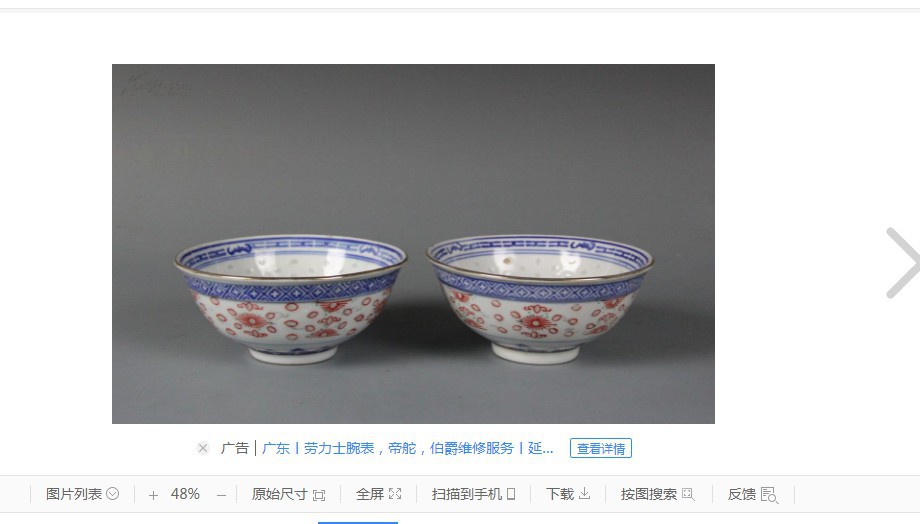Click the download arrow icon

[x=584, y=493]
